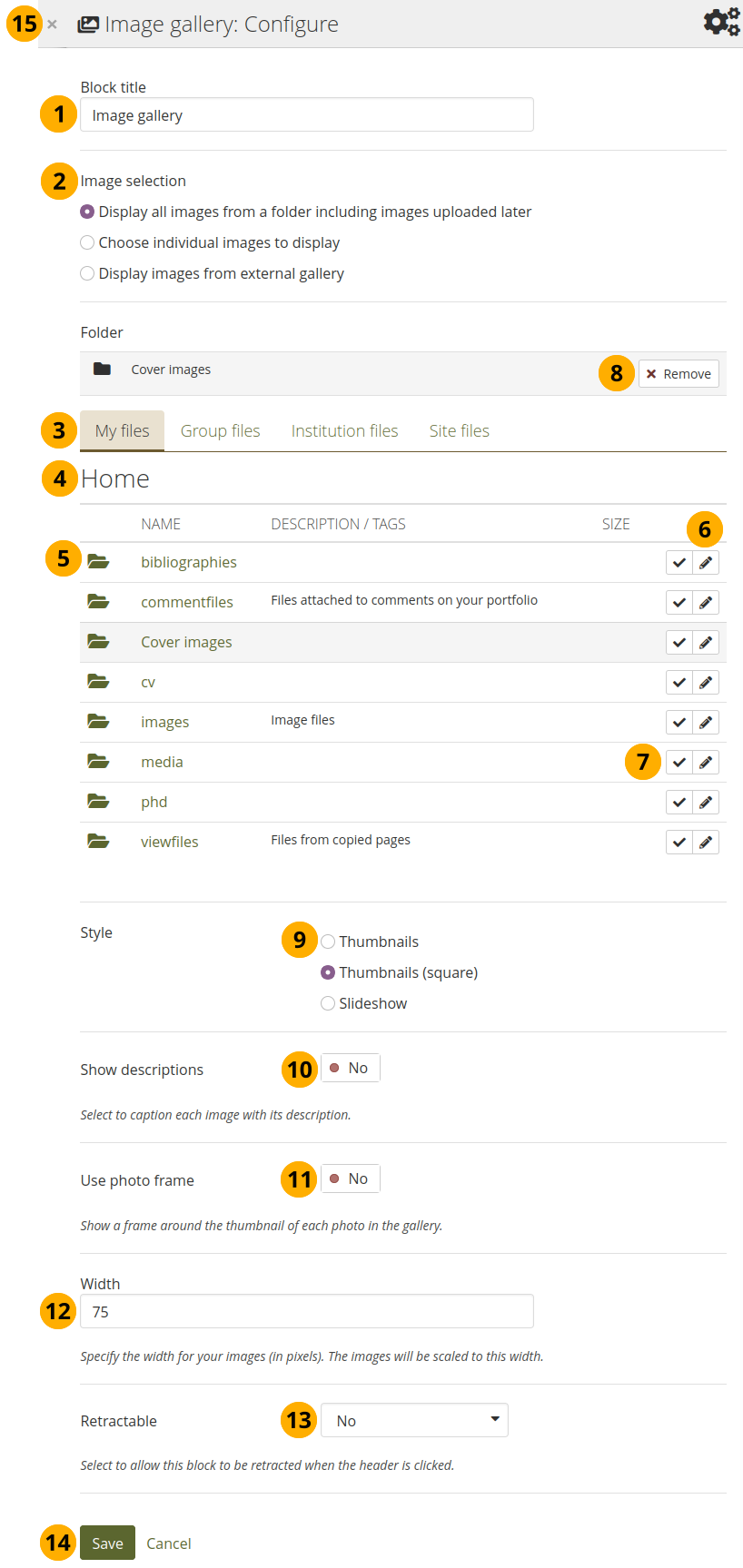
Task: Select the Slideshow style option
Action: pos(328,1004)
